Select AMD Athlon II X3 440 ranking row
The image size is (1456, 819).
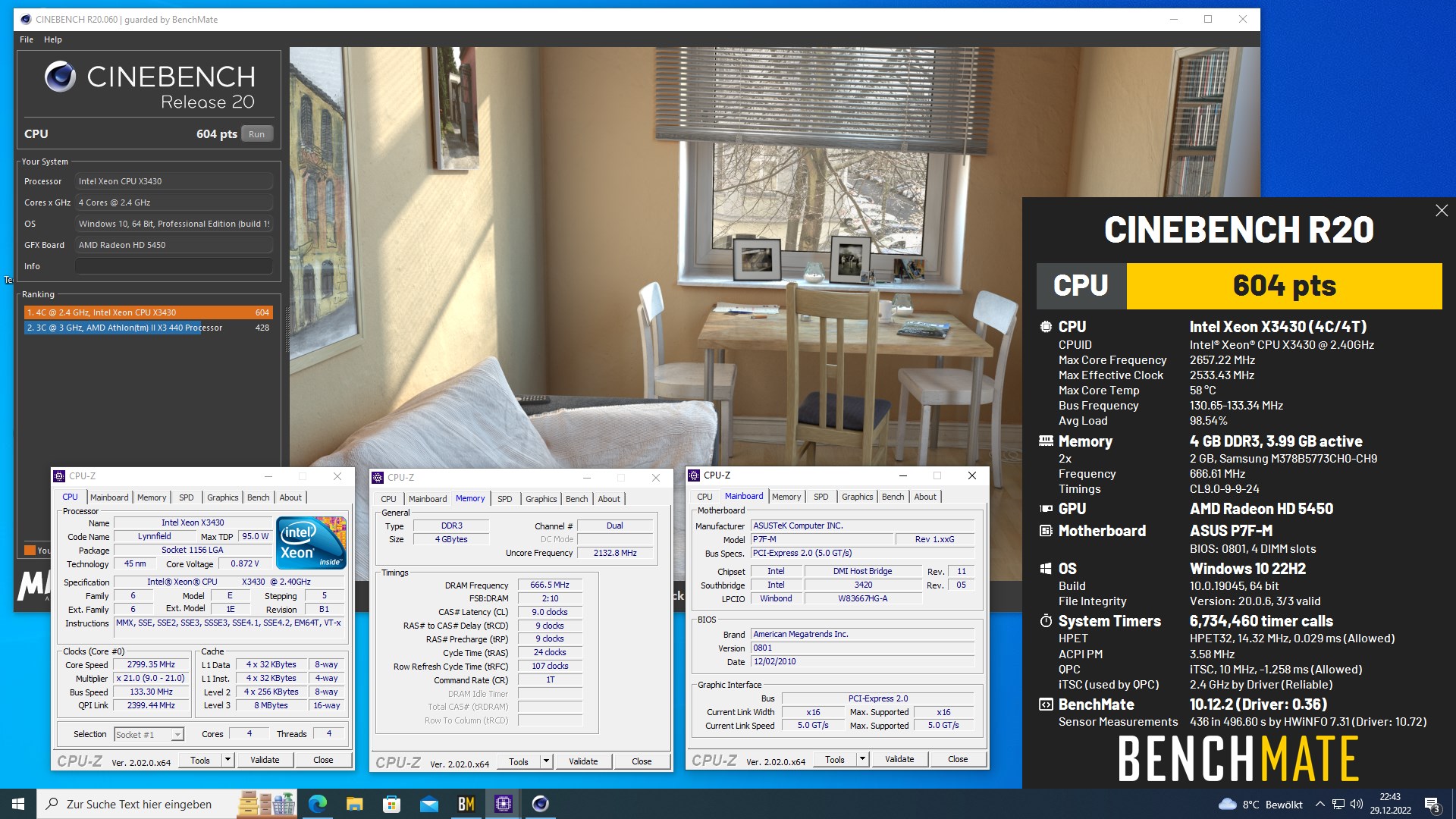point(148,328)
